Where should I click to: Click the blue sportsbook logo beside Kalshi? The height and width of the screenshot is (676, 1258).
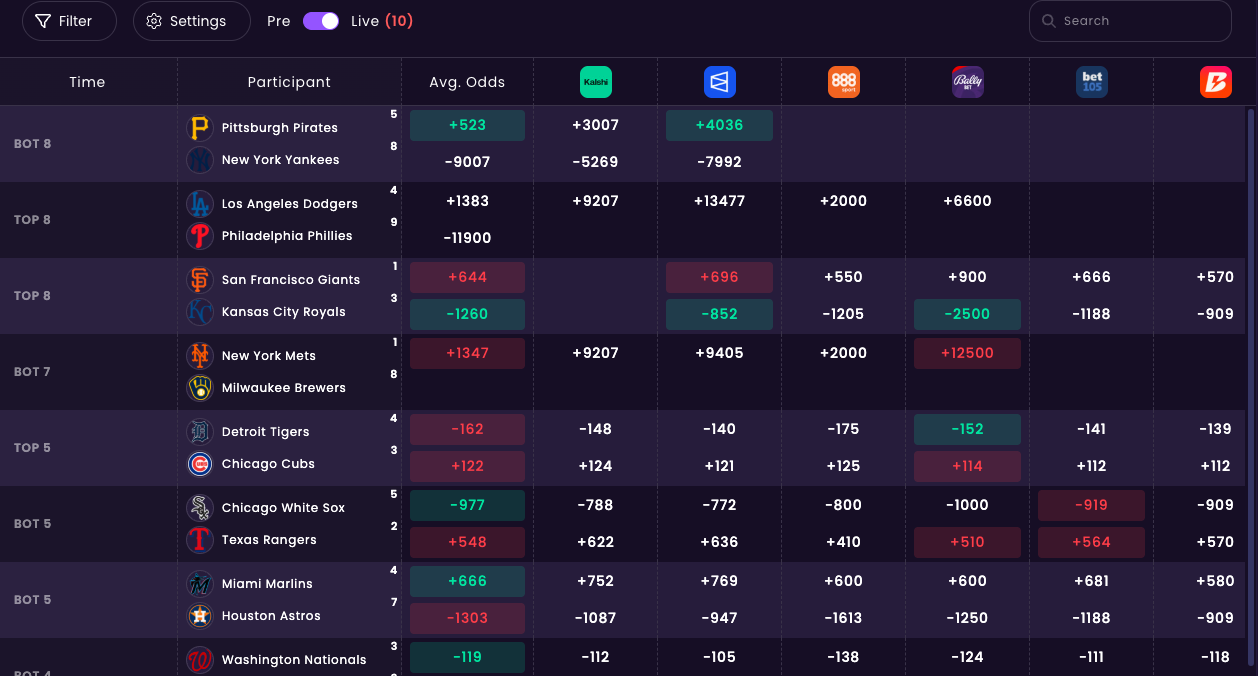(720, 82)
